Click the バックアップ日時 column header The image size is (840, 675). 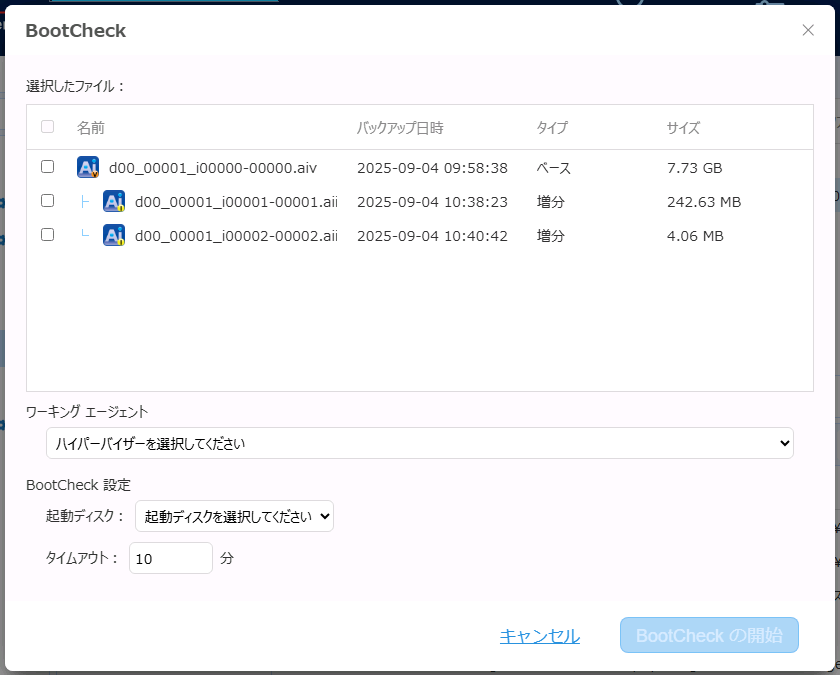[400, 128]
